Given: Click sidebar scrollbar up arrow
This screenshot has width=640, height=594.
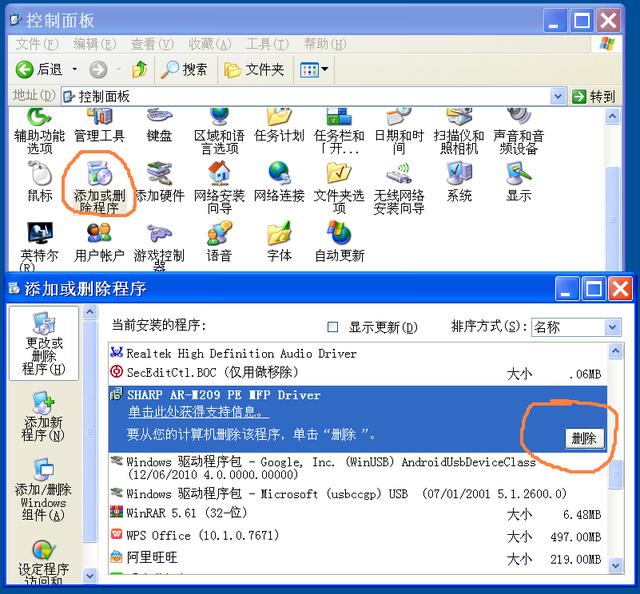Looking at the screenshot, I should [x=90, y=312].
